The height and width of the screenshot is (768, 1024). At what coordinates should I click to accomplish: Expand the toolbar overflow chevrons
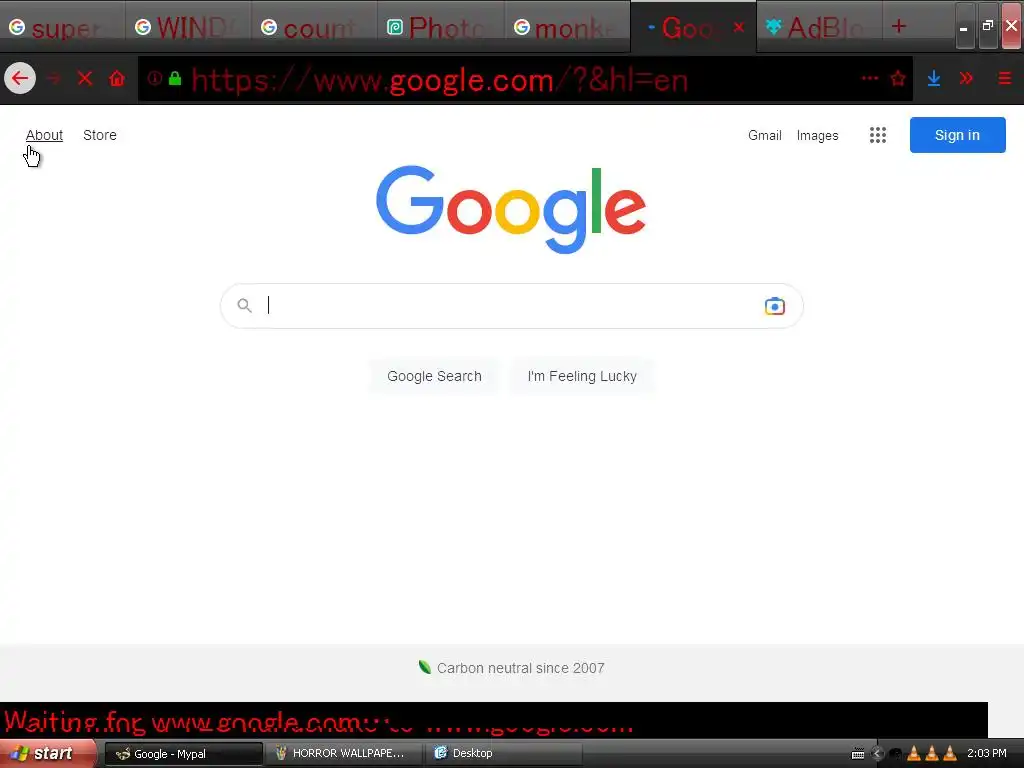tap(967, 79)
